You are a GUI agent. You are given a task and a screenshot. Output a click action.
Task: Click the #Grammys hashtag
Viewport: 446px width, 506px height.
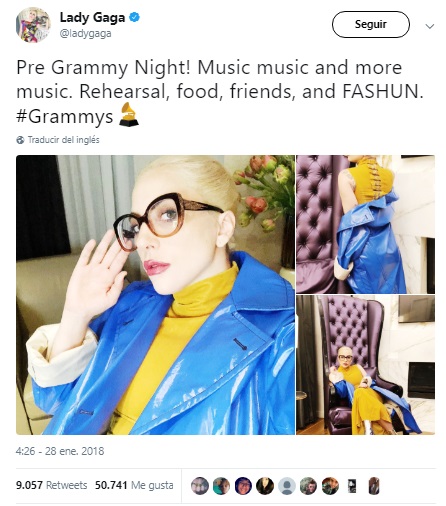(x=65, y=117)
